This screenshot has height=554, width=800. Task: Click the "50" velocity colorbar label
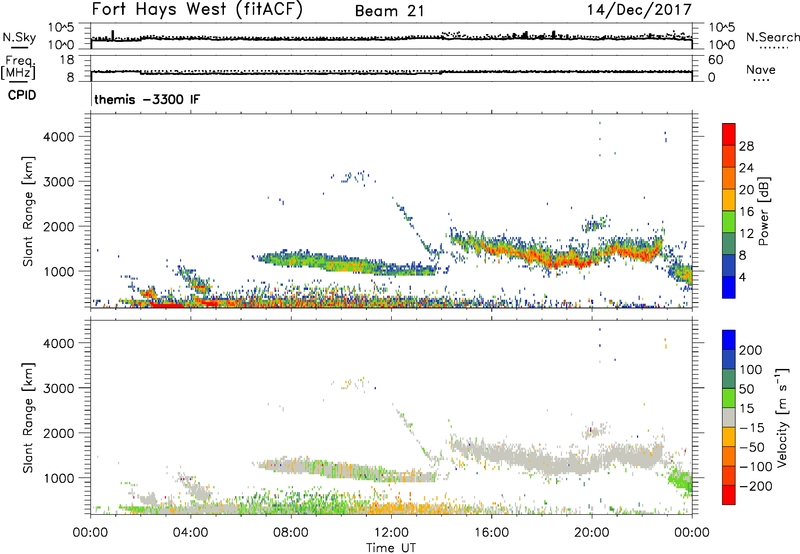pyautogui.click(x=746, y=389)
